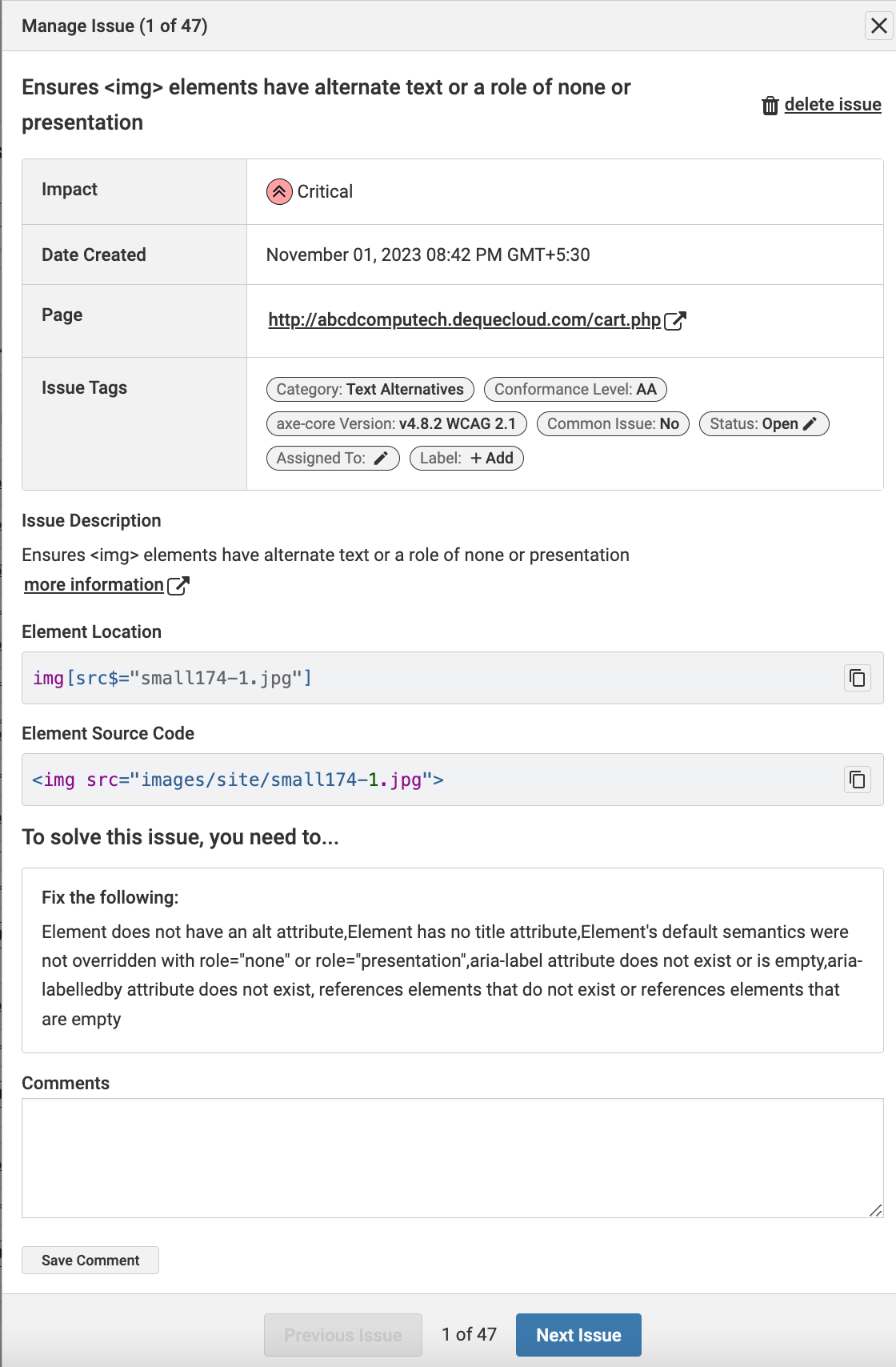
Task: Click the Conformance Level: AA tag
Action: tap(574, 390)
